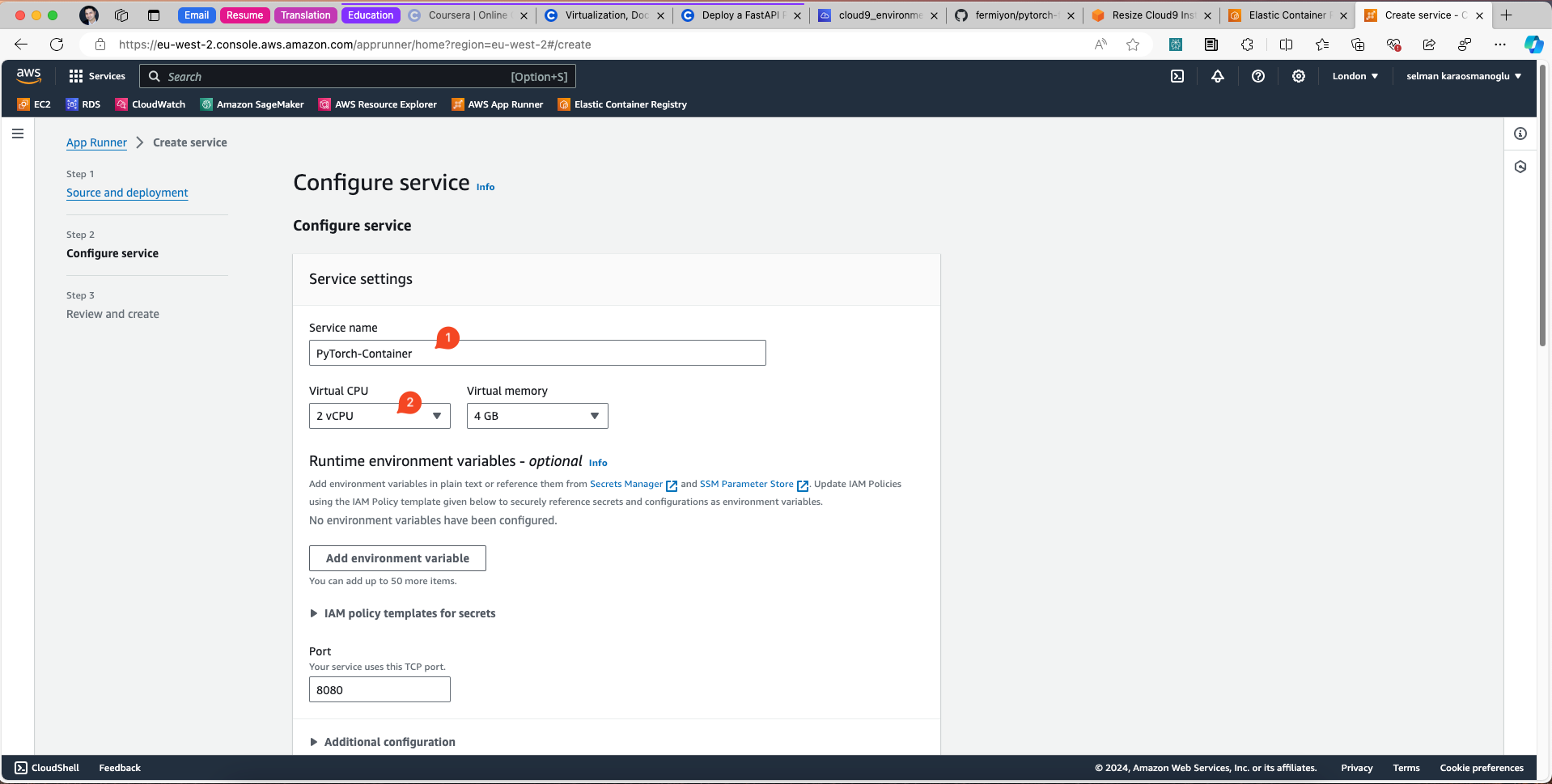This screenshot has height=784, width=1552.
Task: Click Feedback in footer
Action: click(120, 768)
